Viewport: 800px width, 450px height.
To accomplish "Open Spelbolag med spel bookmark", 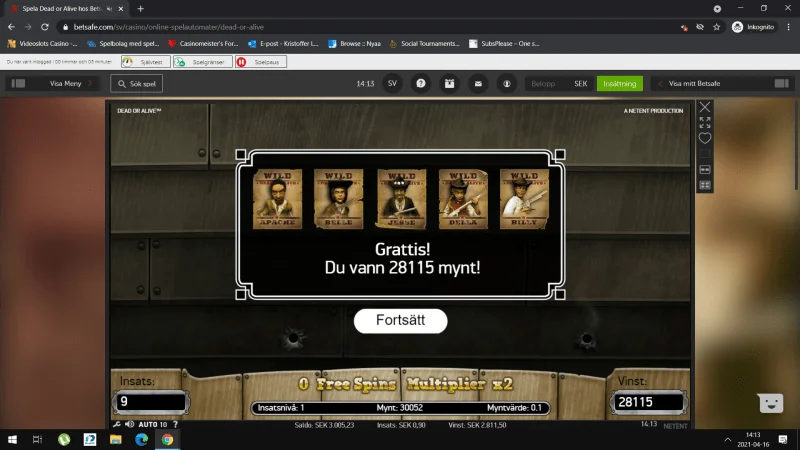I will click(123, 44).
